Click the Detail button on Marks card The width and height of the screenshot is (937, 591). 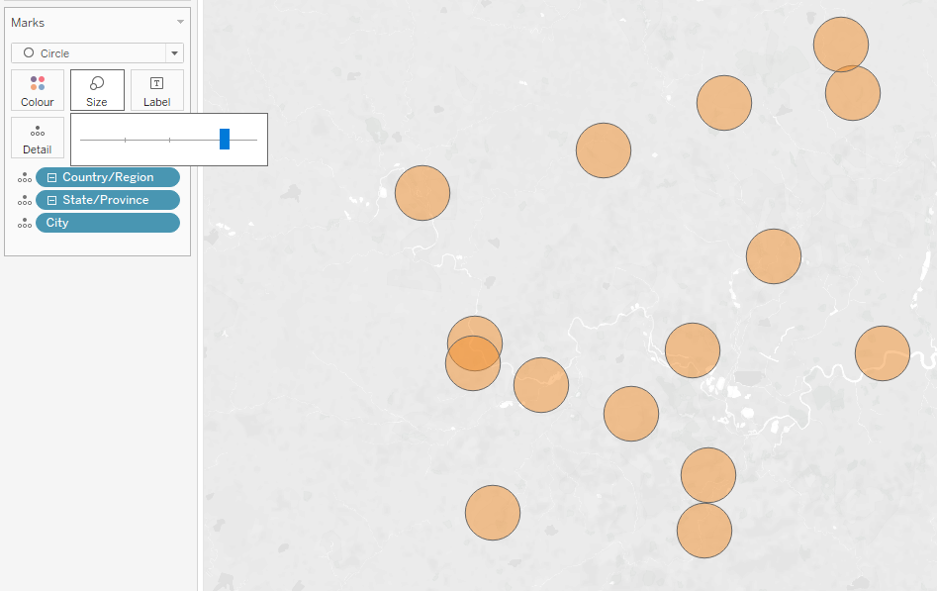pos(37,138)
